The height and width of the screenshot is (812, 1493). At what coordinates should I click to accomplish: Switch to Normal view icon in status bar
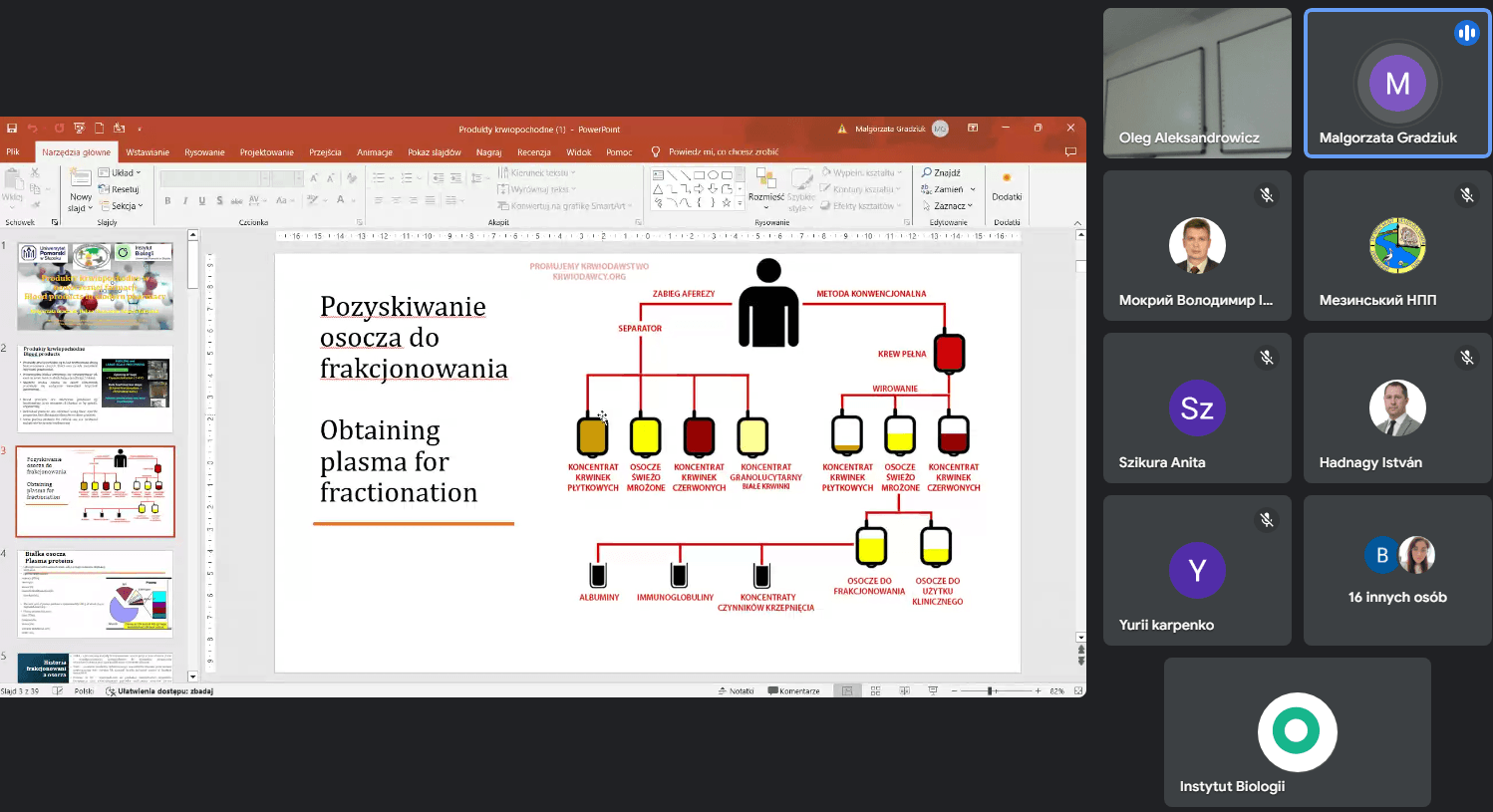847,690
